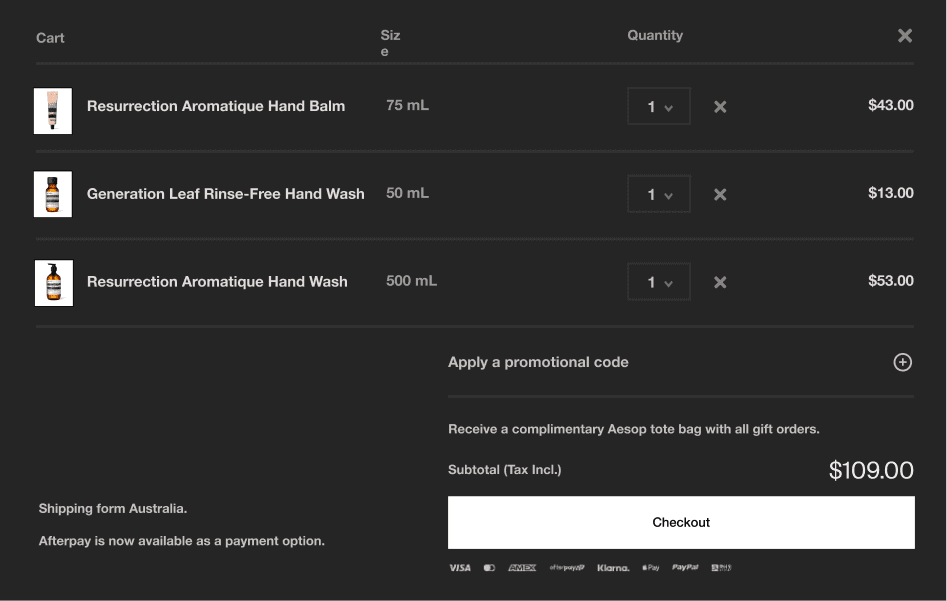Click the PayPal payment logo

(x=685, y=568)
